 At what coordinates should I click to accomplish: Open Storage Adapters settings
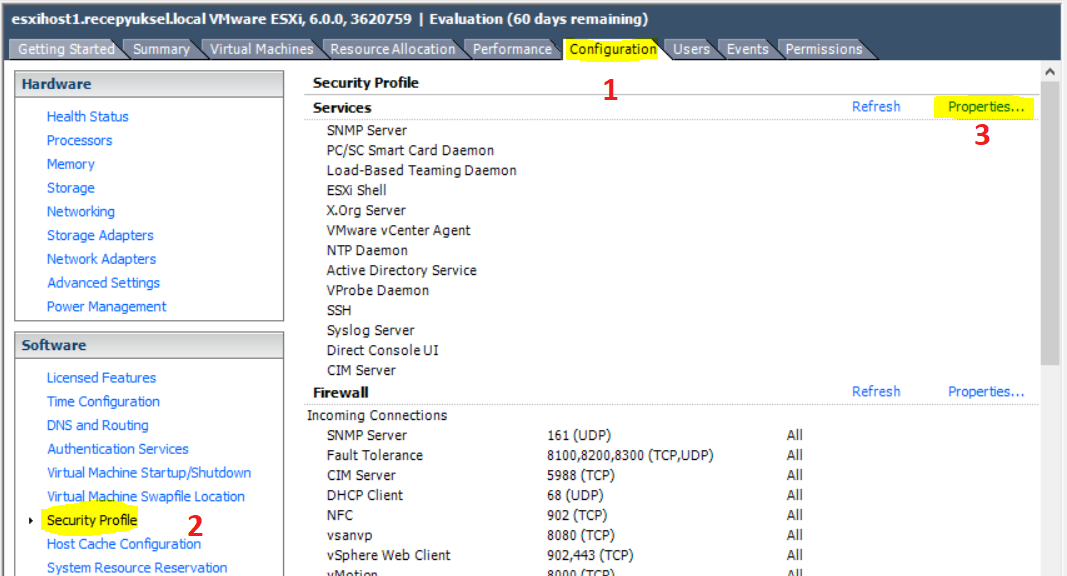coord(100,236)
